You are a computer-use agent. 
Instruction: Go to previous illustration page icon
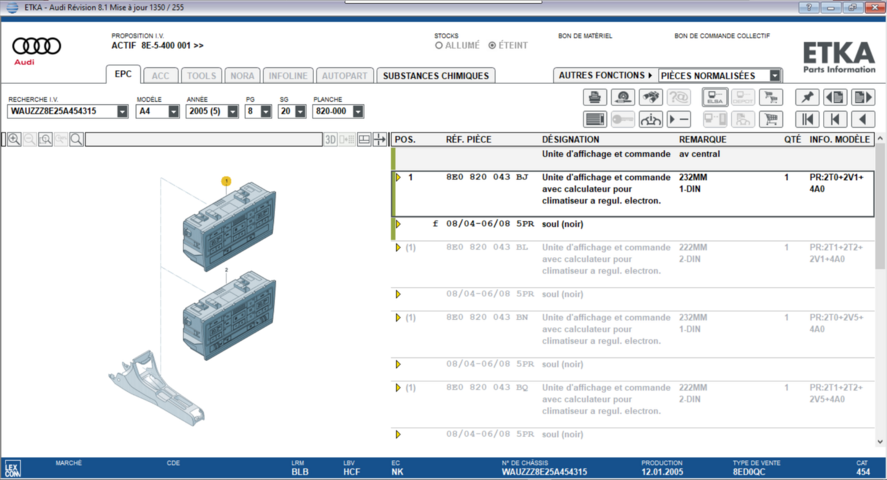click(835, 97)
